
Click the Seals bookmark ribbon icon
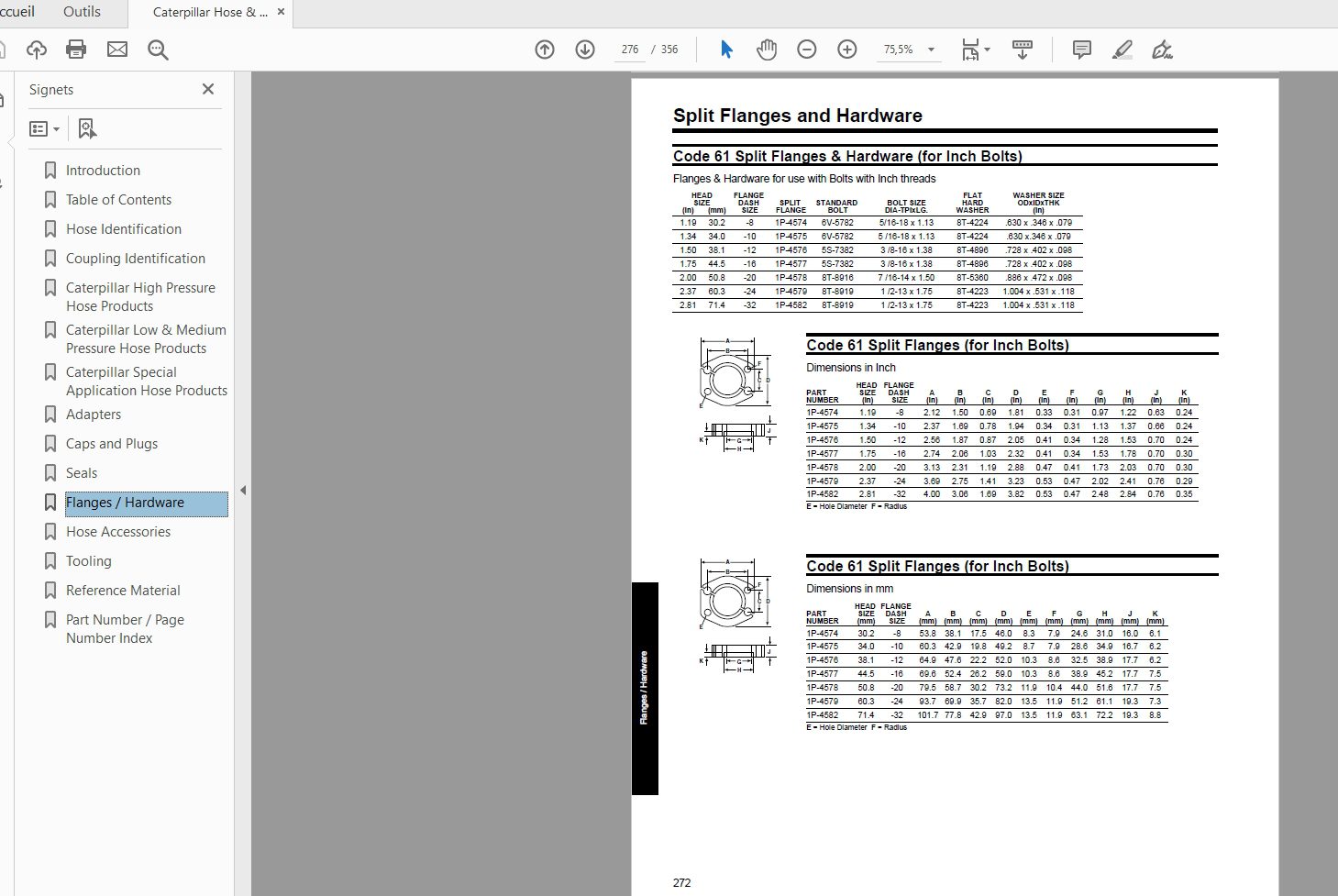(50, 473)
